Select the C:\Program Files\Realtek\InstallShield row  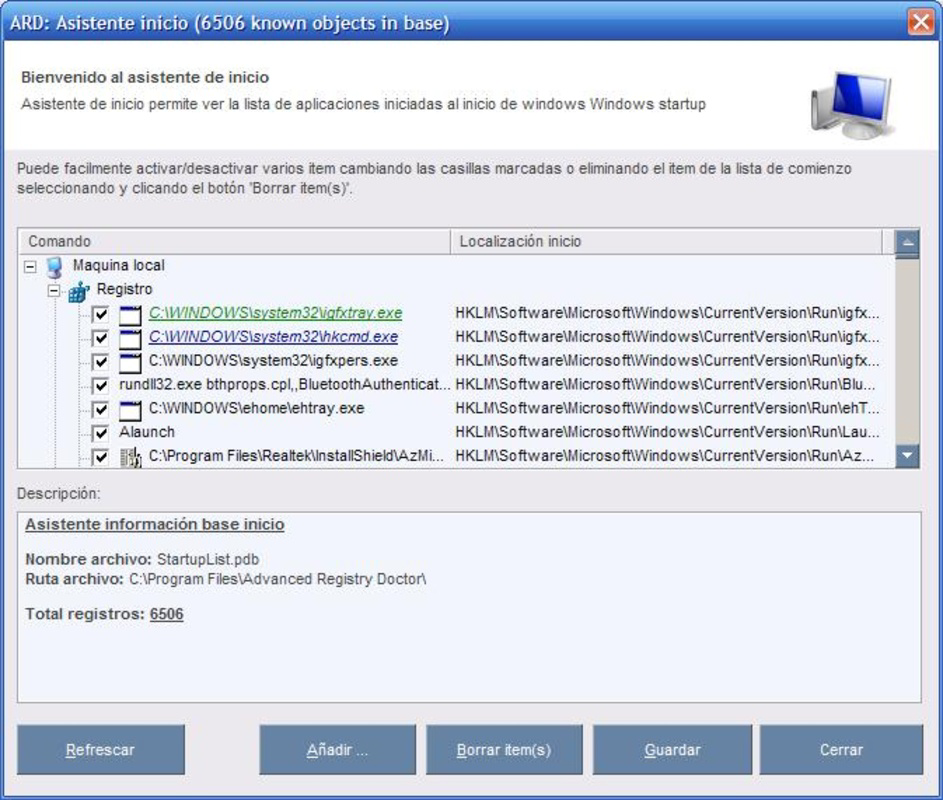(296, 456)
